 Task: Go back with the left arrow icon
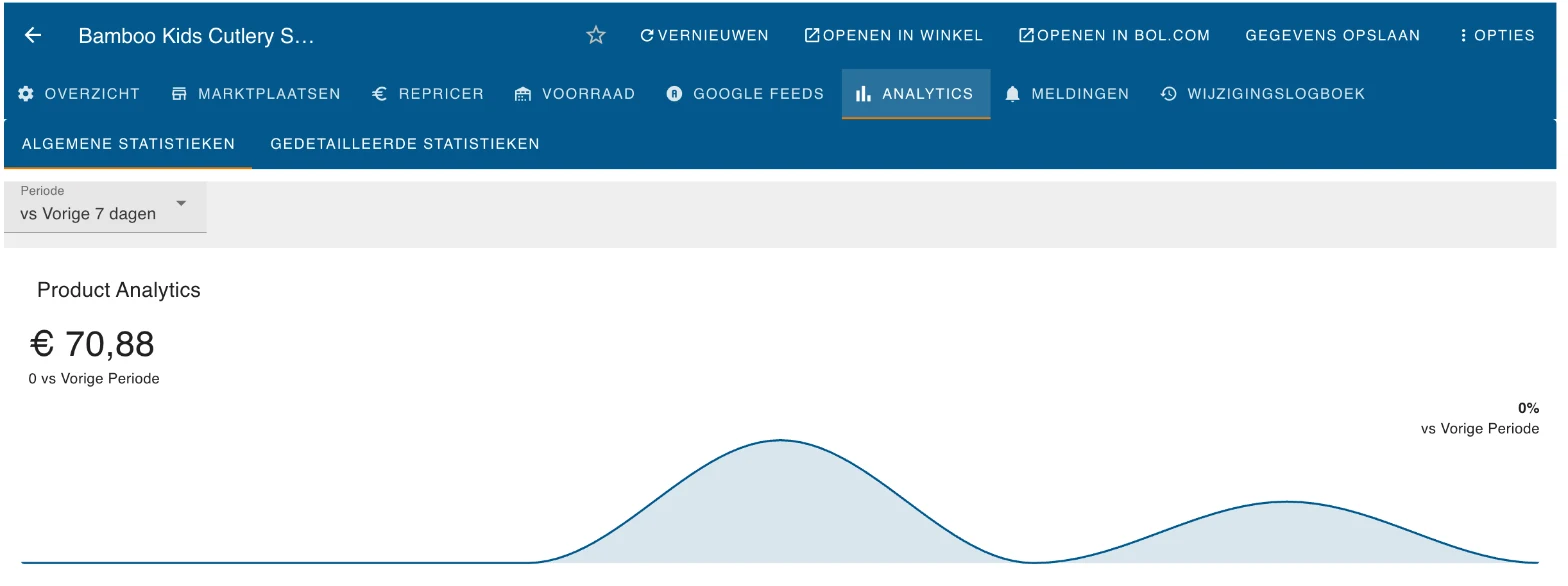click(x=33, y=35)
